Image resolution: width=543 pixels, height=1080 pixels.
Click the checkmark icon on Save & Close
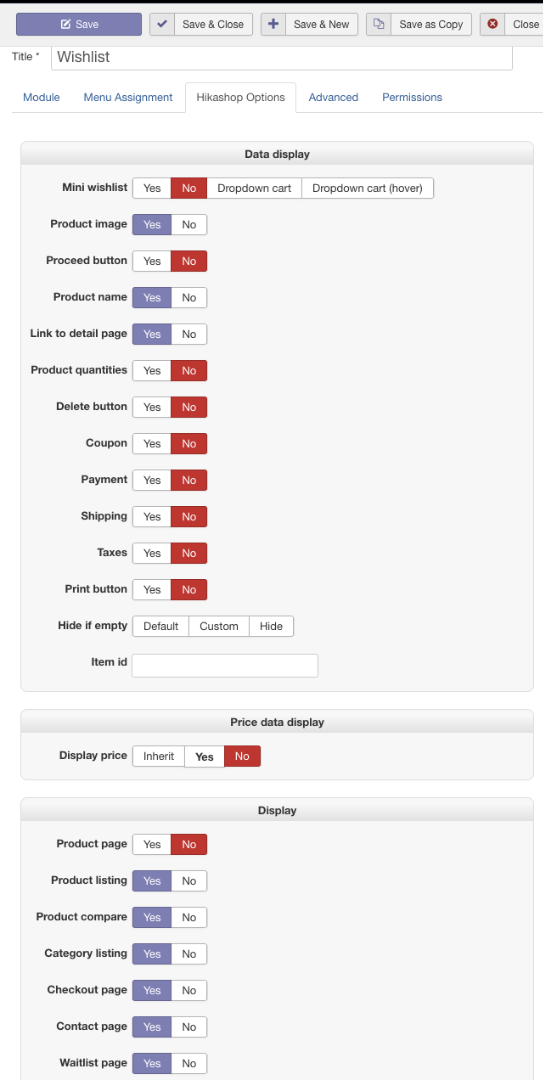[x=162, y=24]
